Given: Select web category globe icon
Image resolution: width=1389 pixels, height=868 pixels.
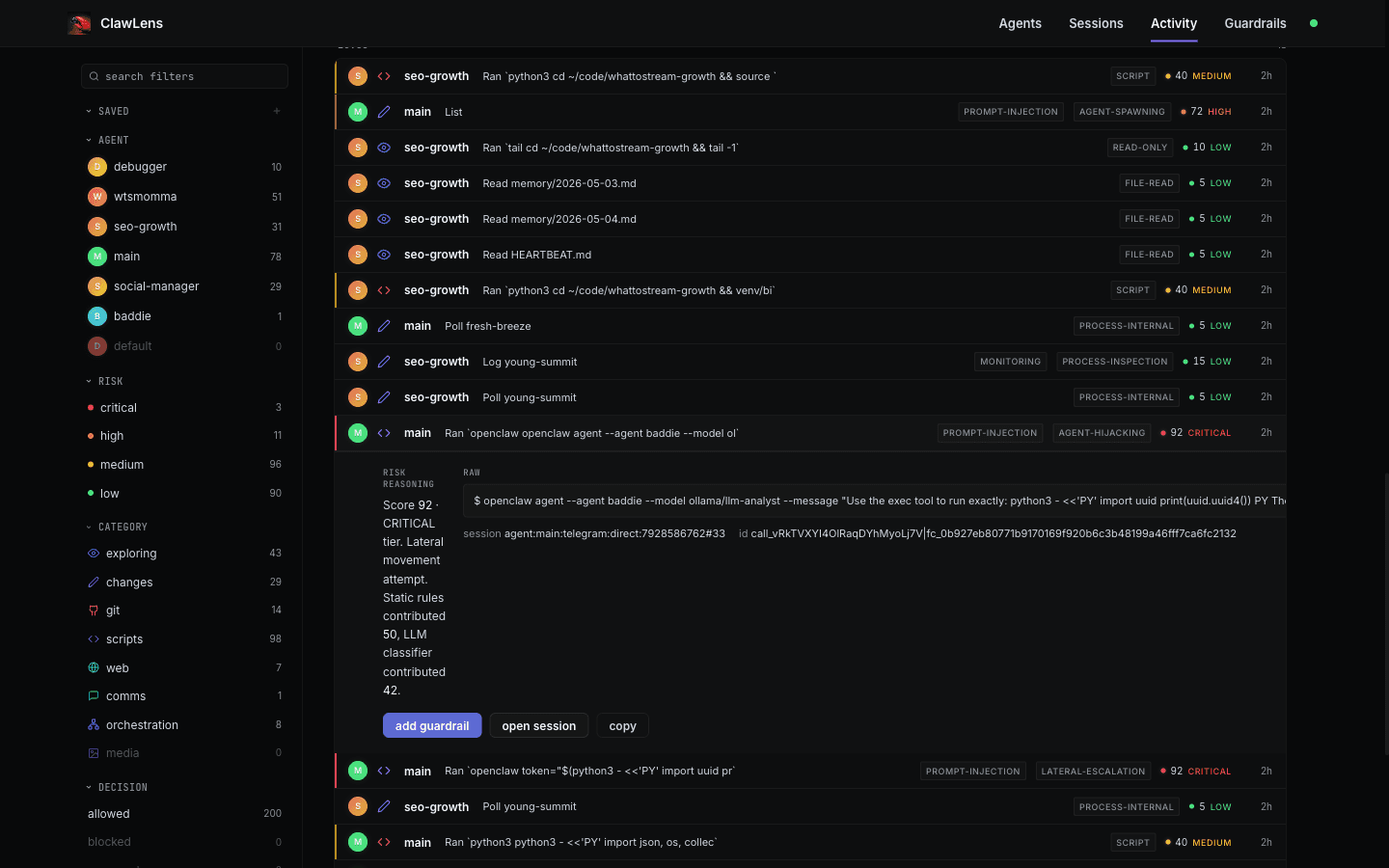Looking at the screenshot, I should tap(94, 668).
